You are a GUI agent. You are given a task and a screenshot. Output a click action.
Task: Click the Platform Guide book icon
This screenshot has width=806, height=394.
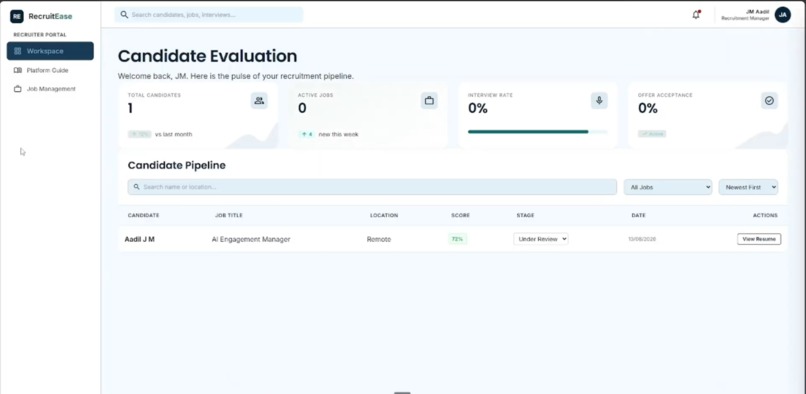[x=17, y=70]
